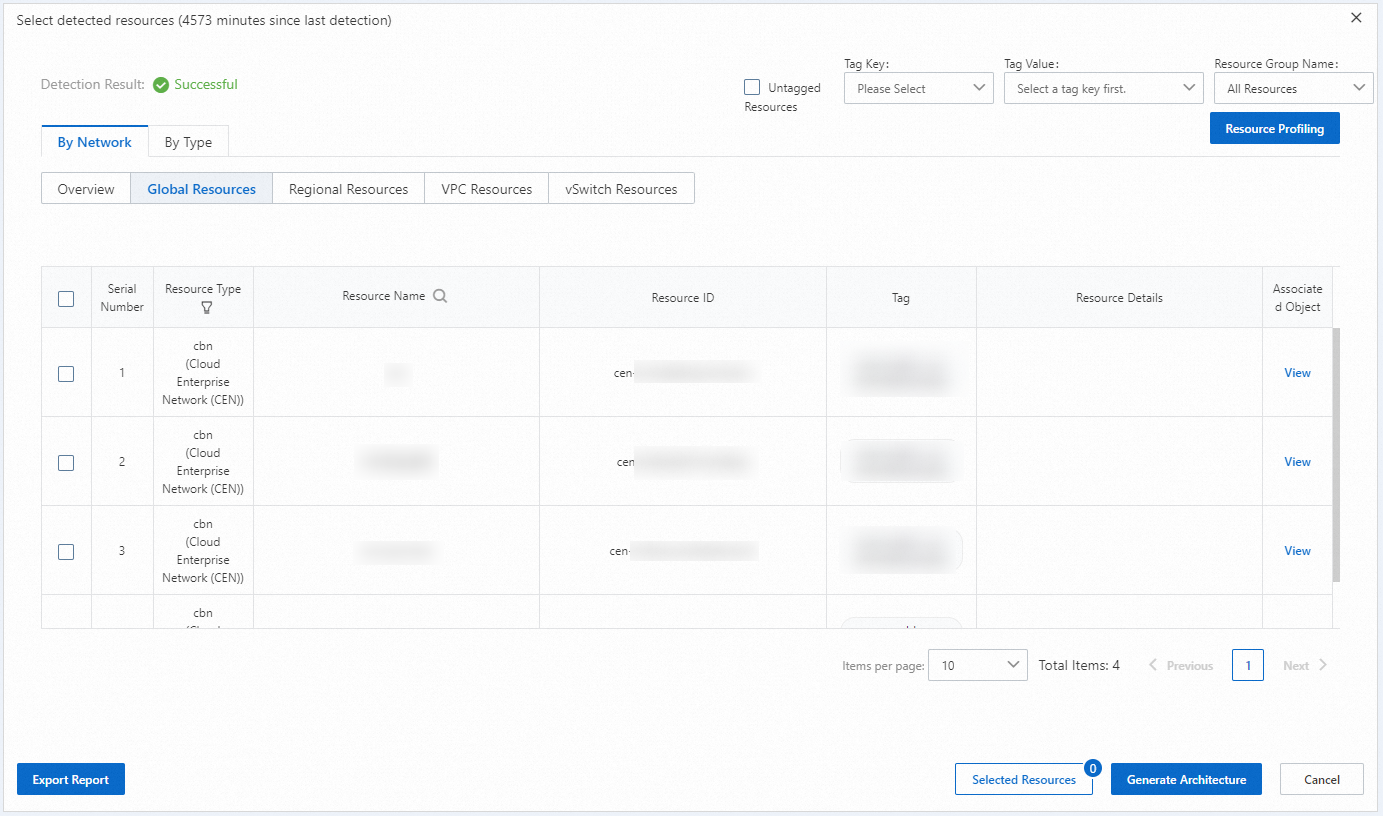
Task: Click the Resource Profiling button
Action: pyautogui.click(x=1274, y=129)
